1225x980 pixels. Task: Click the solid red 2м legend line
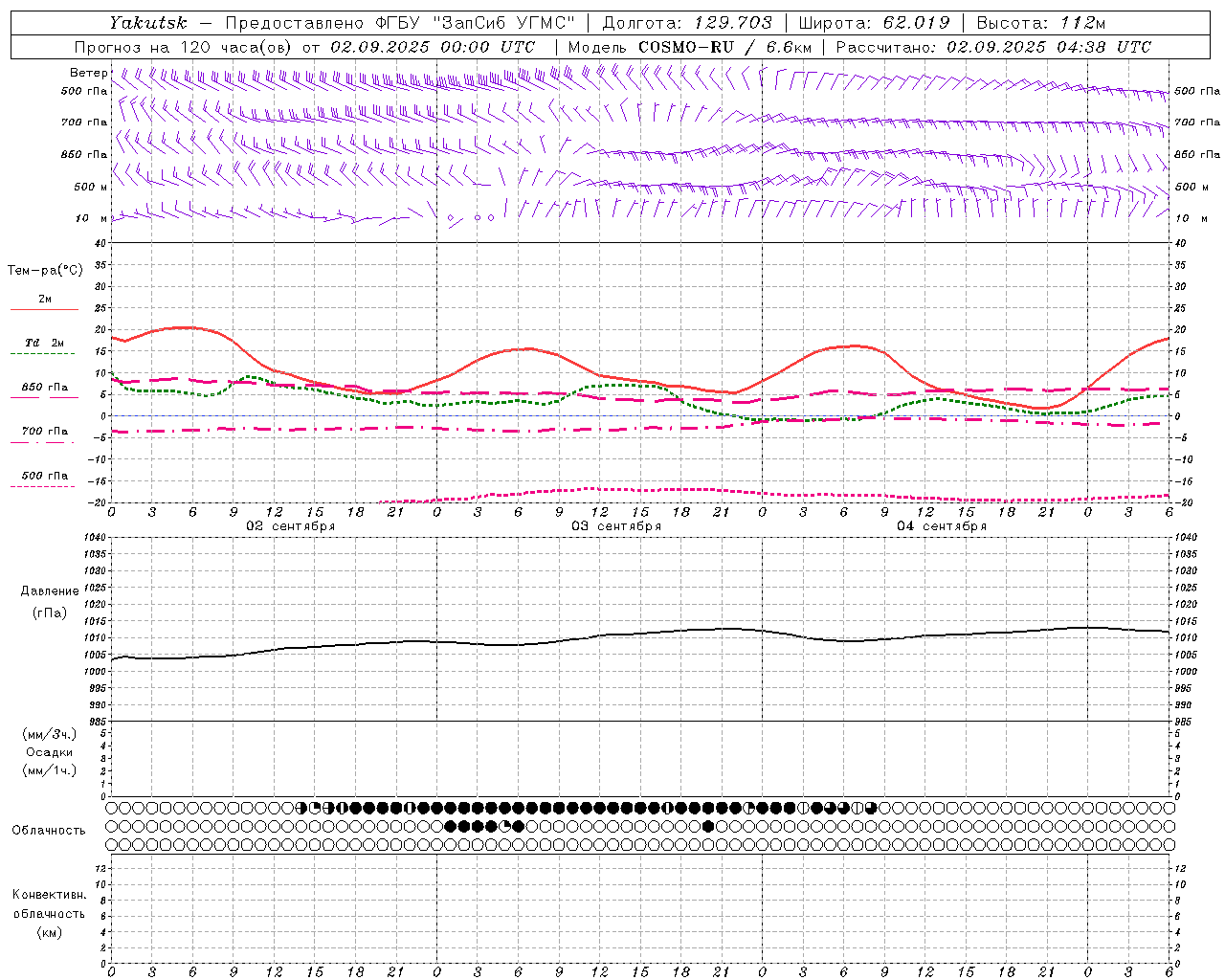(44, 310)
